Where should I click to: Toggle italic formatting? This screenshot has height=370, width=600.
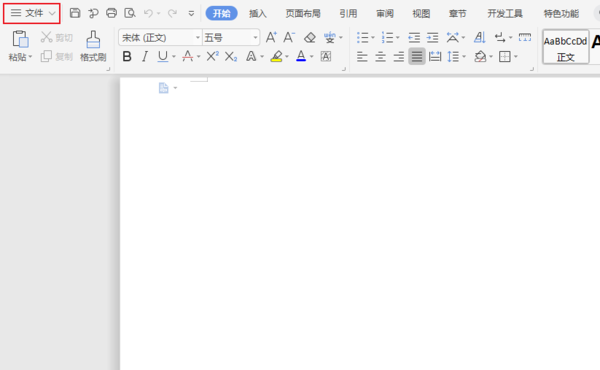(145, 57)
